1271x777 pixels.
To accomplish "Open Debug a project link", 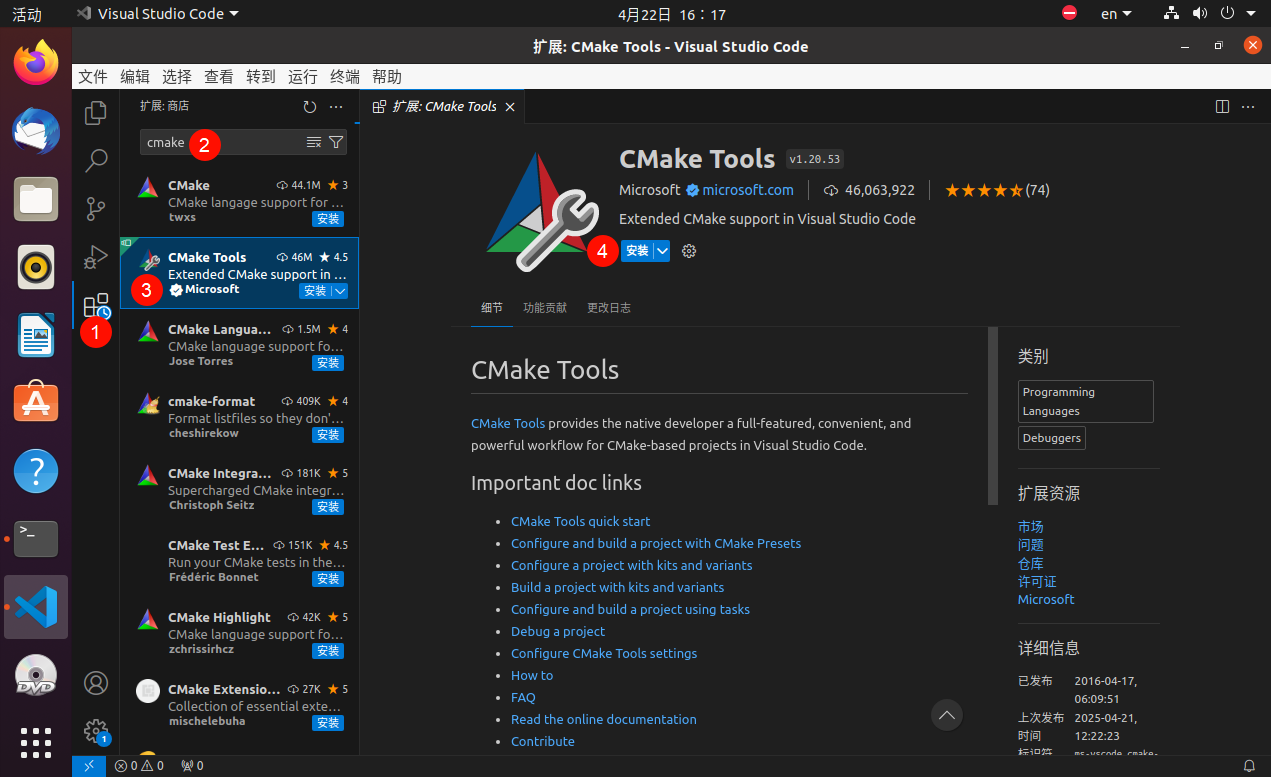I will coord(558,631).
